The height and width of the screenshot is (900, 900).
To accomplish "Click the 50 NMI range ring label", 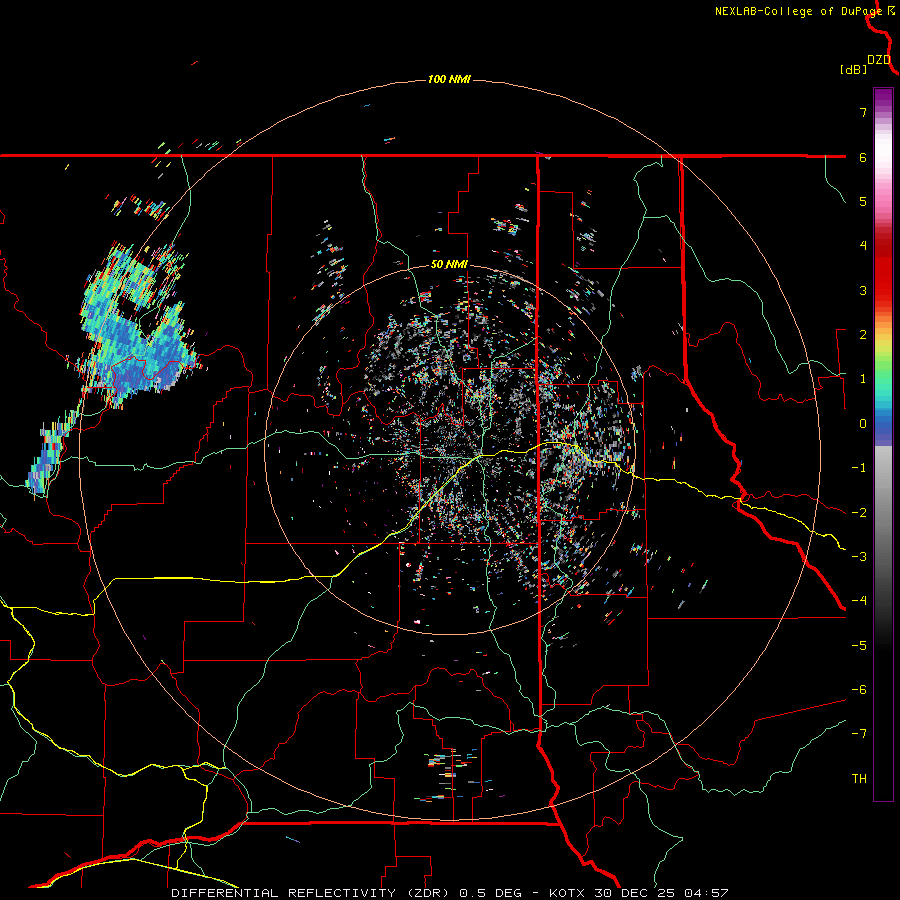I will coord(449,264).
